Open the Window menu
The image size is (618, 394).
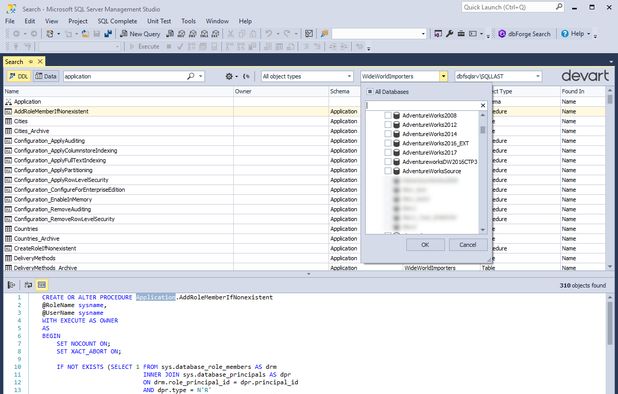[x=217, y=21]
